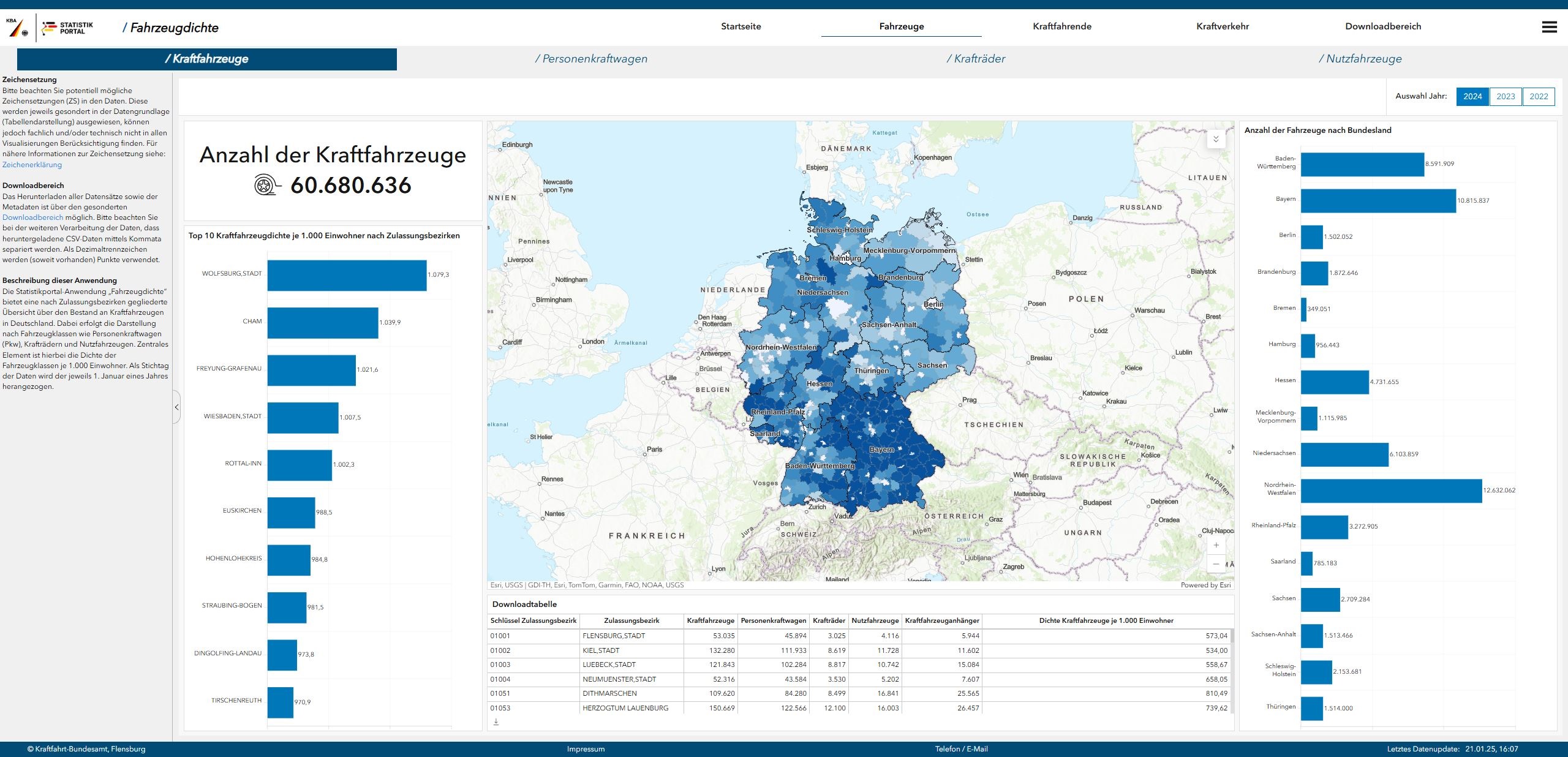Zoom out on the map
This screenshot has height=757, width=1568.
tap(1216, 564)
